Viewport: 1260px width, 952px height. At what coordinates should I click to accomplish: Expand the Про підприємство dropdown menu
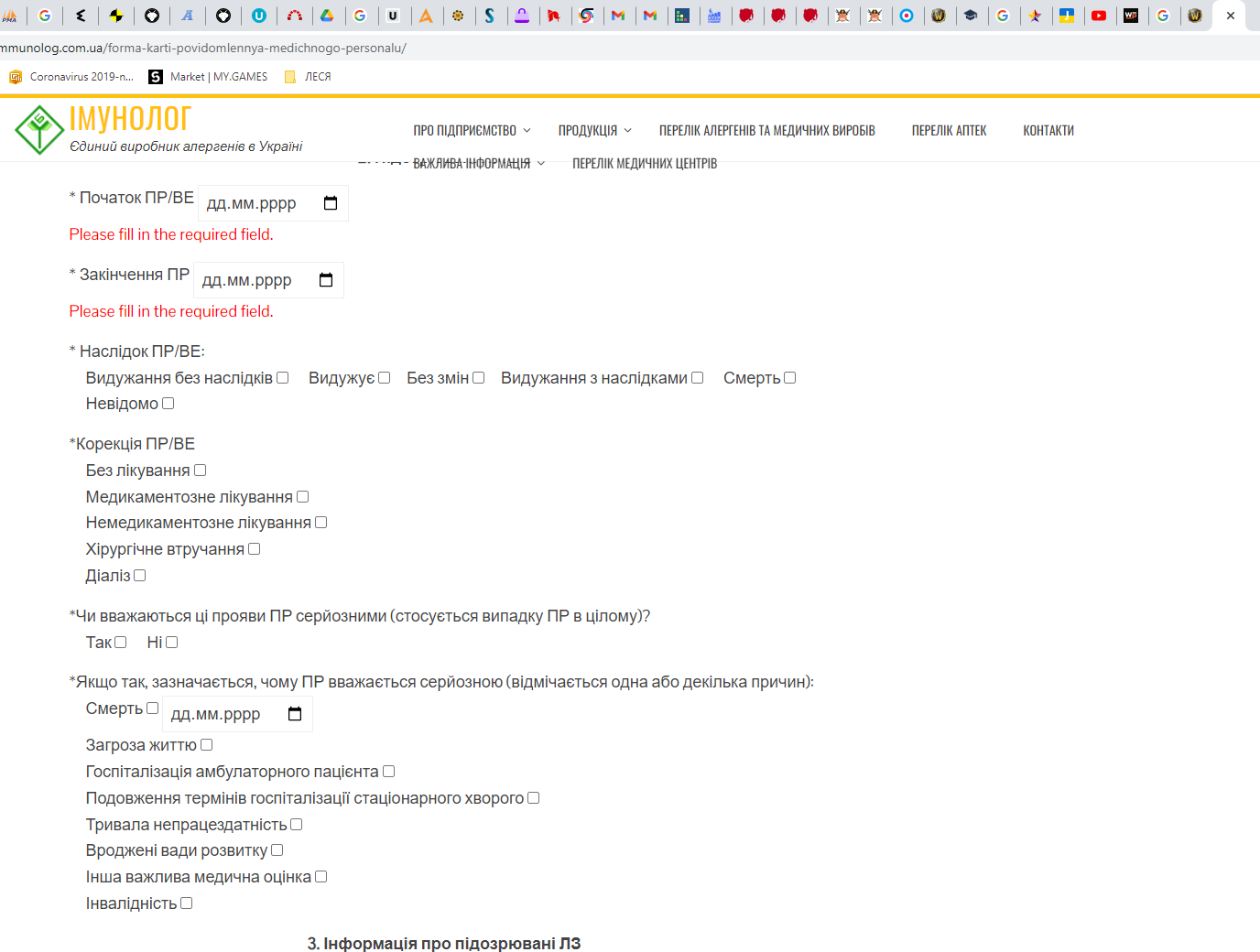click(x=471, y=131)
